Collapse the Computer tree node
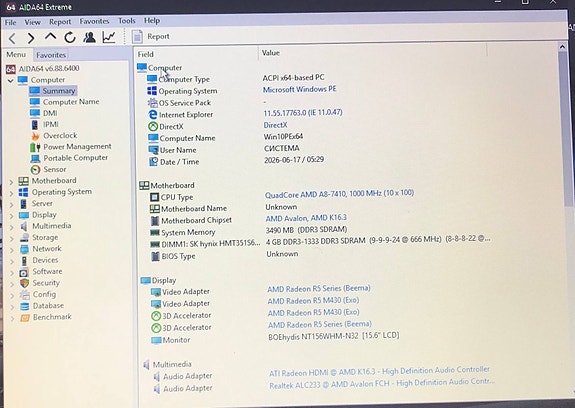Image resolution: width=575 pixels, height=408 pixels. [10, 80]
